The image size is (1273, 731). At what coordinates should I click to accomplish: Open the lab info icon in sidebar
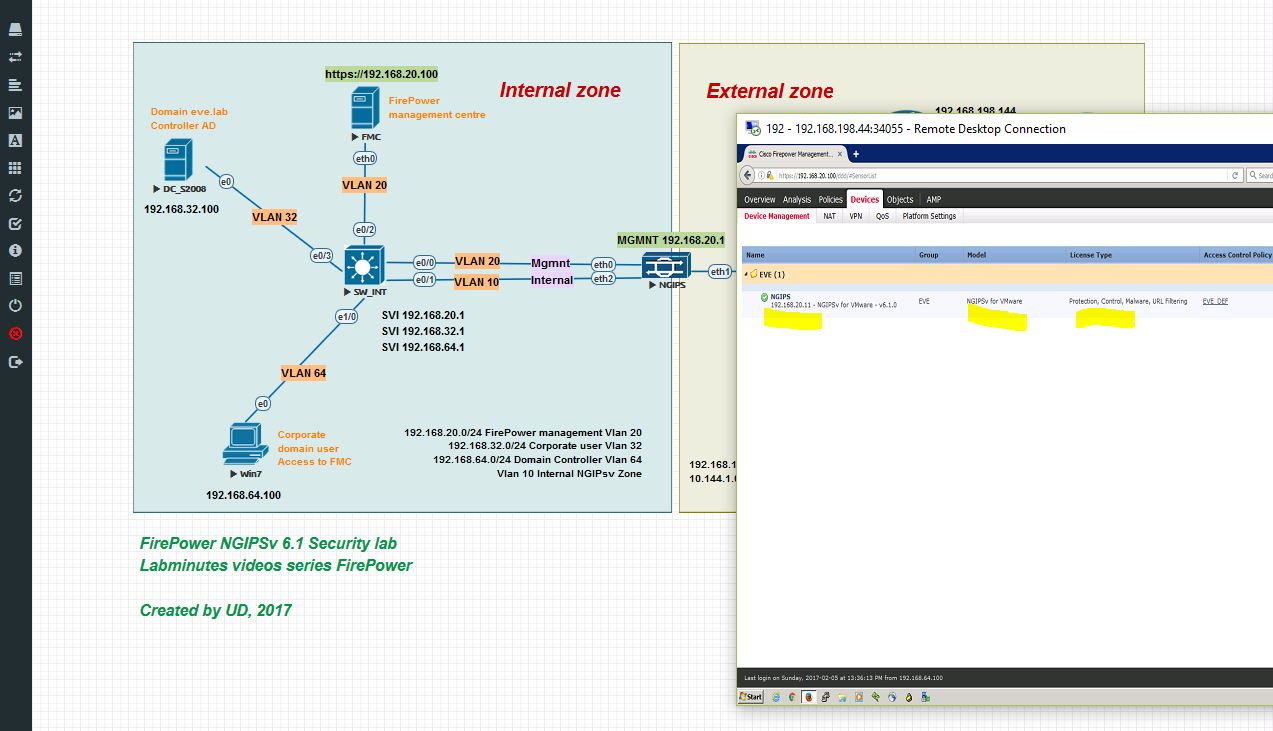[15, 251]
